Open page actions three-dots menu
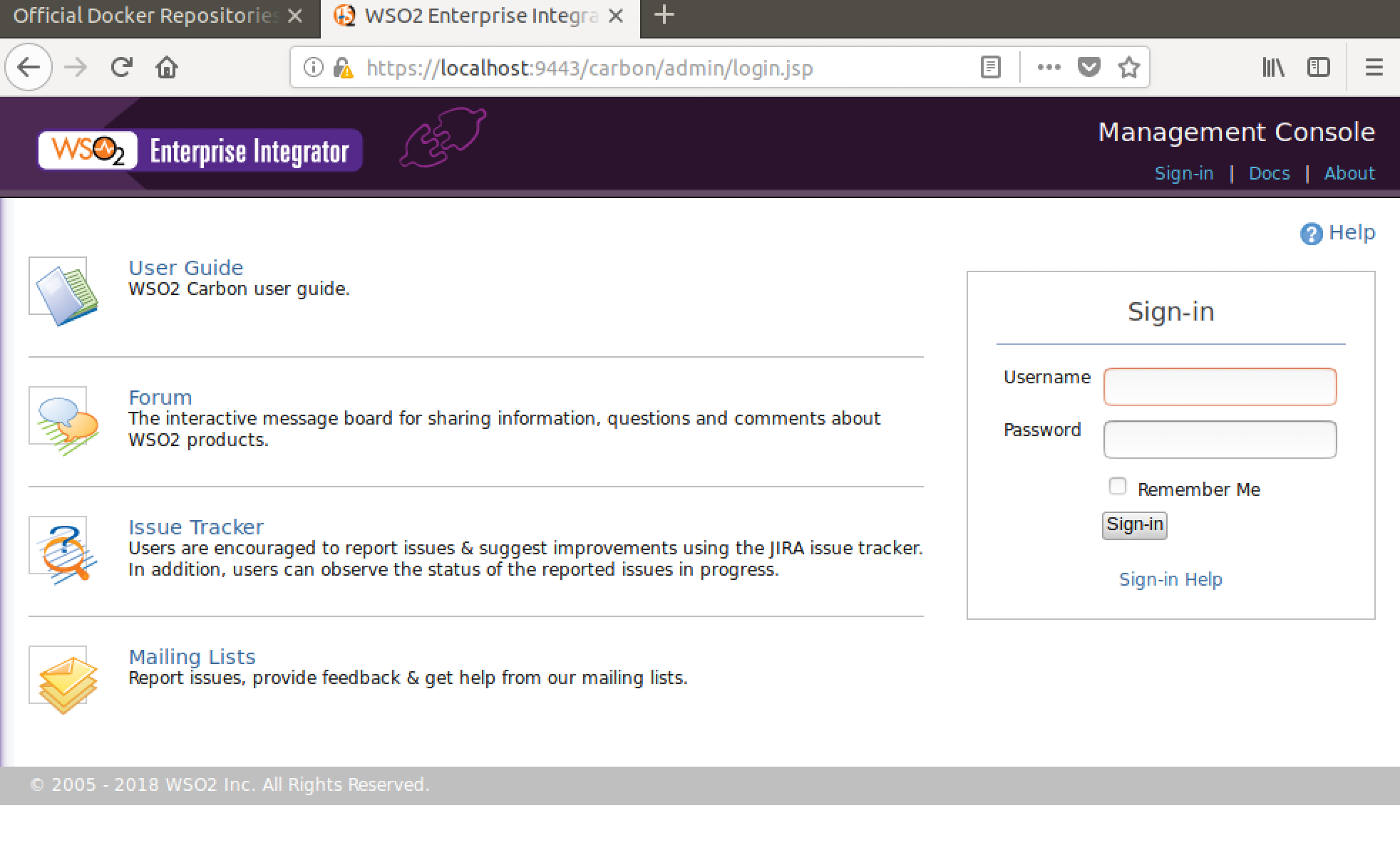The image size is (1400, 855). tap(1049, 68)
